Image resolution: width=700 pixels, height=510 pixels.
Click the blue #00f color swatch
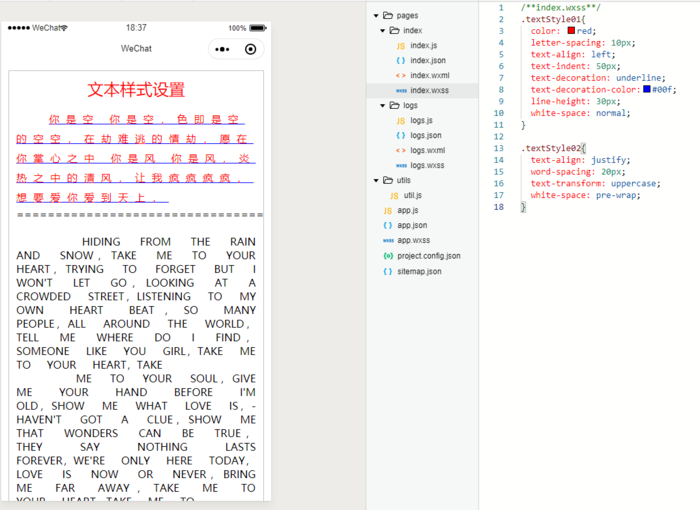(x=646, y=89)
